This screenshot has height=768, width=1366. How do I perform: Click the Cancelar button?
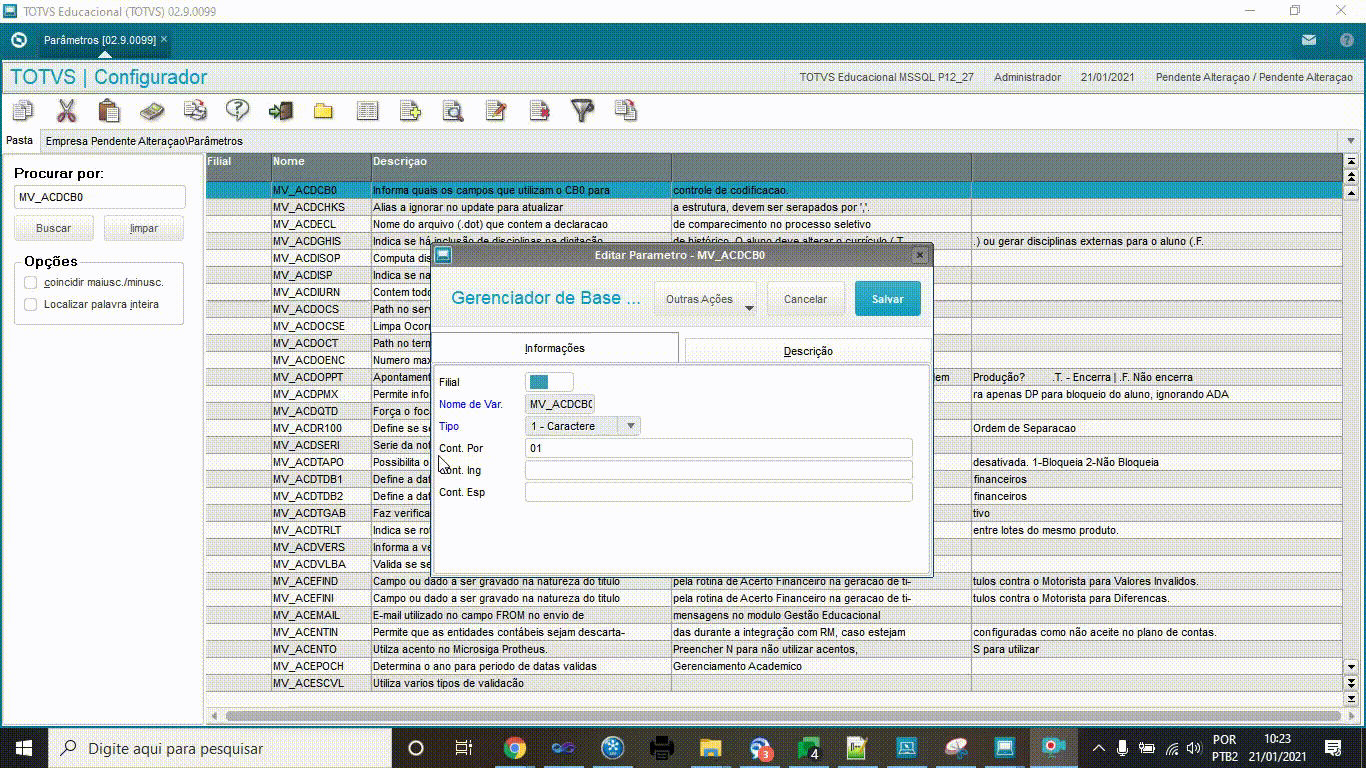coord(805,299)
